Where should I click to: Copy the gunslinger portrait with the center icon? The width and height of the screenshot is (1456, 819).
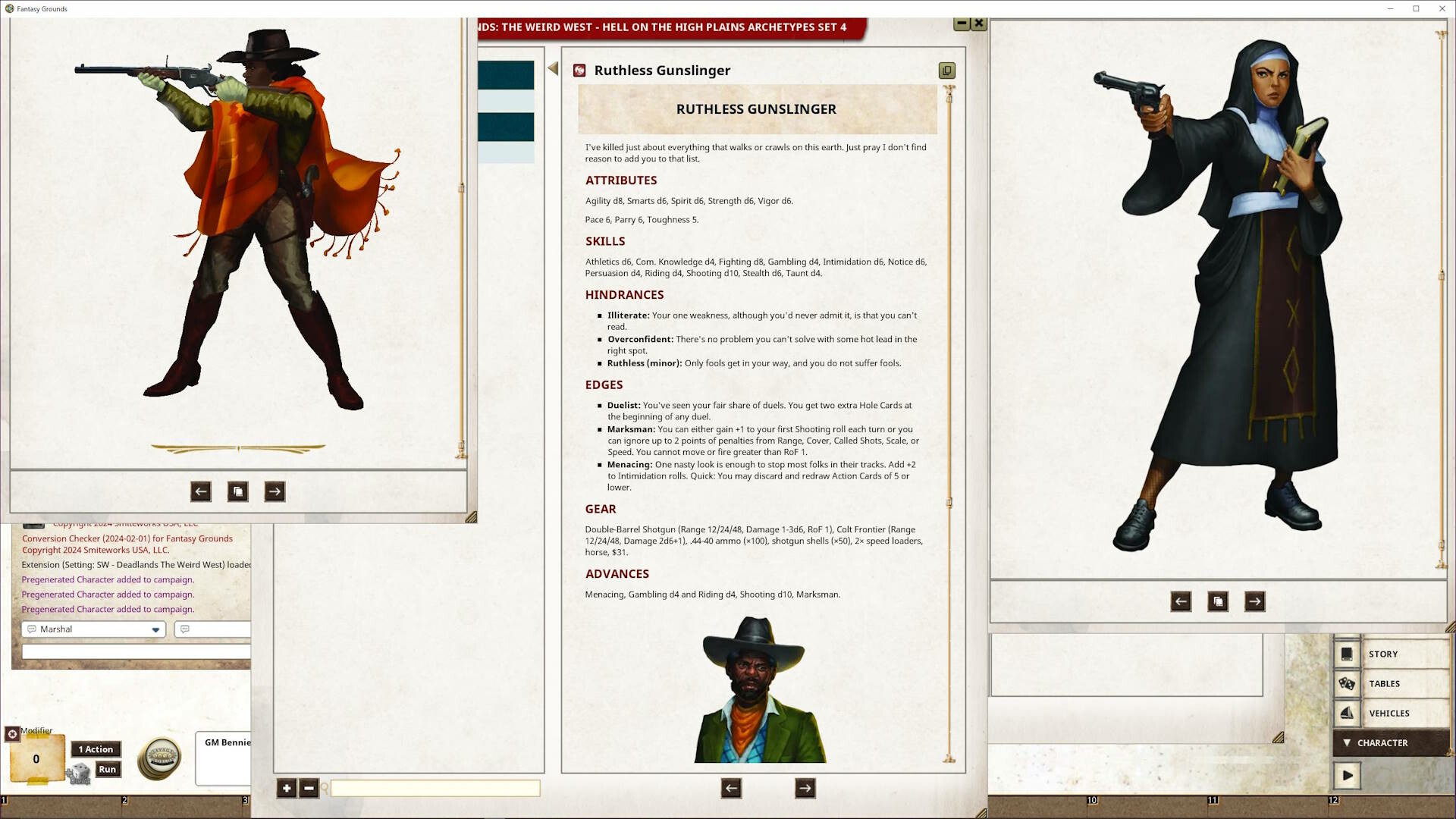pos(237,491)
